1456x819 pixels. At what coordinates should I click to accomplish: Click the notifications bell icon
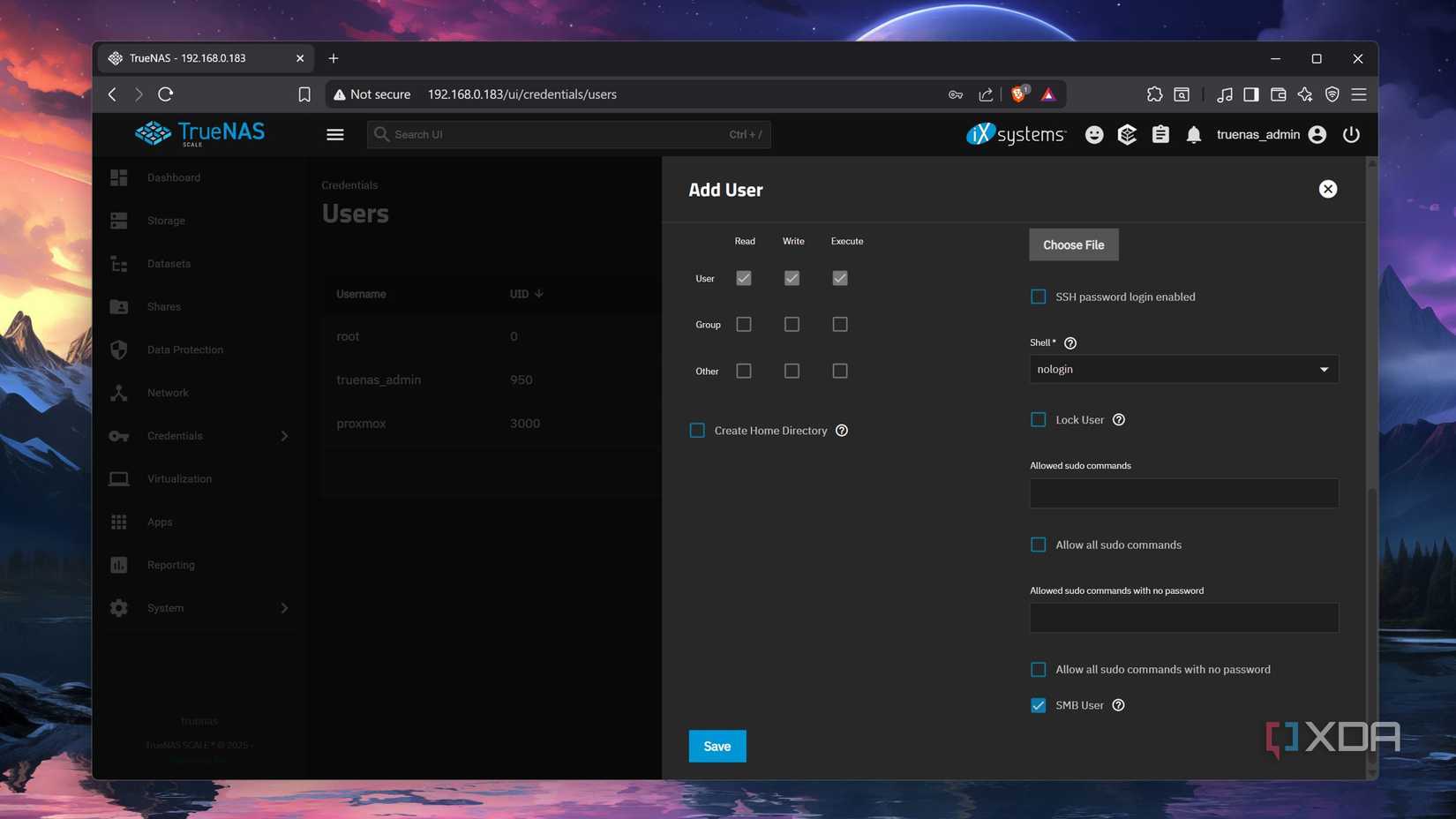[1193, 134]
